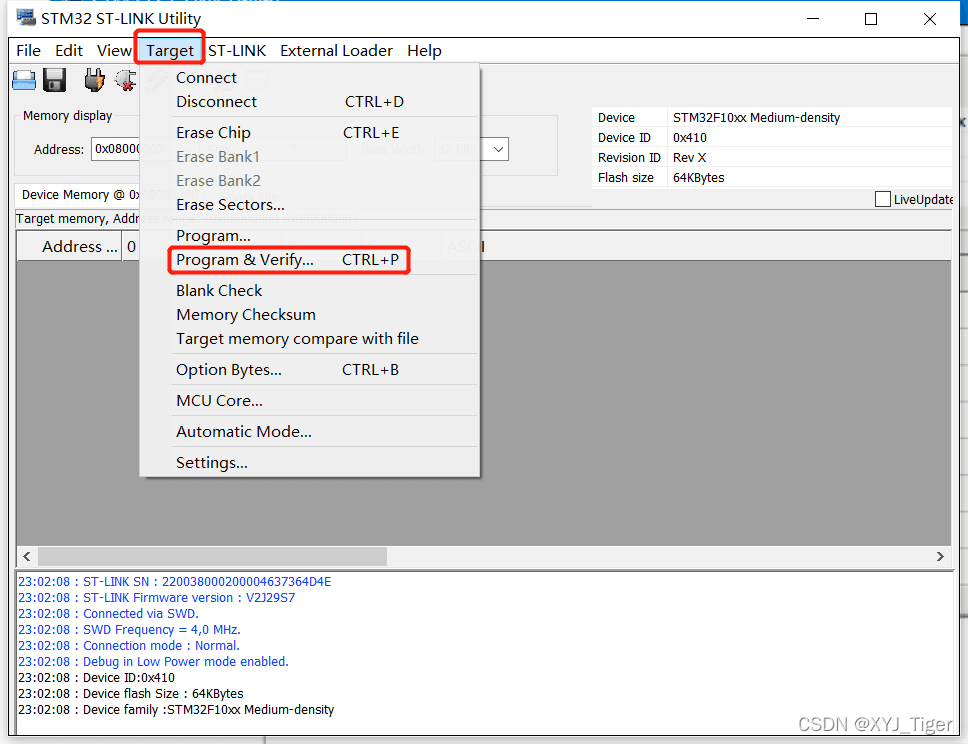Select Erase Chip menu entry
Image resolution: width=968 pixels, height=744 pixels.
coord(310,133)
